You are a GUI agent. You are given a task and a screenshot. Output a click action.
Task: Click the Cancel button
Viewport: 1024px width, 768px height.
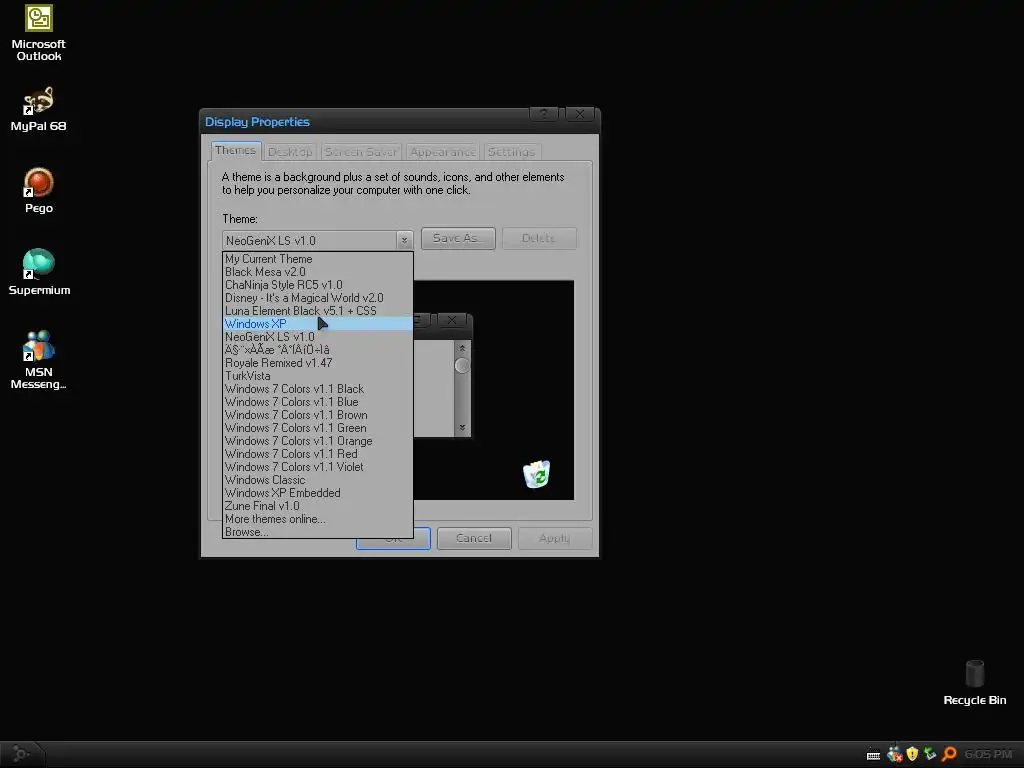pyautogui.click(x=473, y=538)
